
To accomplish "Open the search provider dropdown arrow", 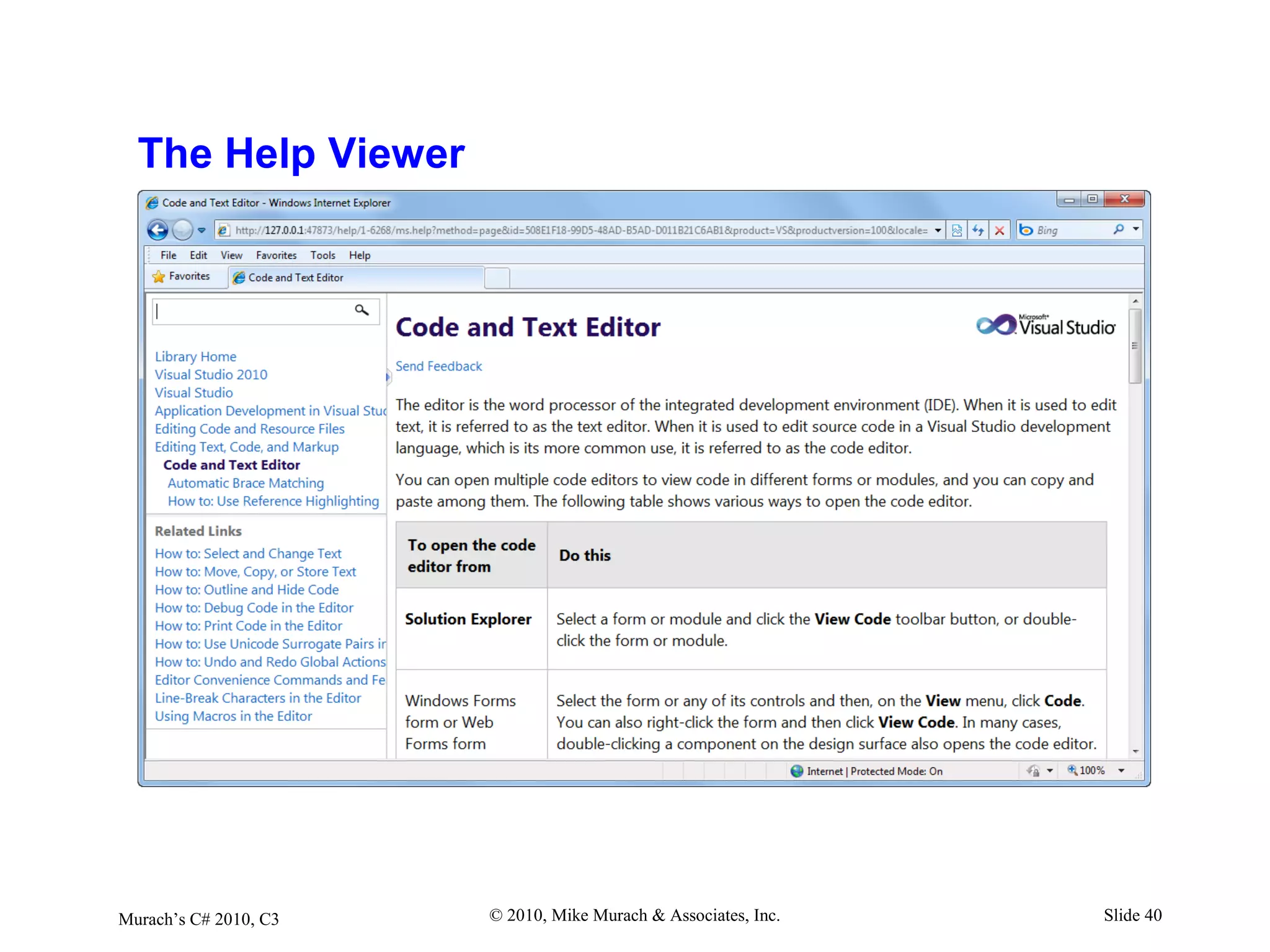I will [1136, 229].
